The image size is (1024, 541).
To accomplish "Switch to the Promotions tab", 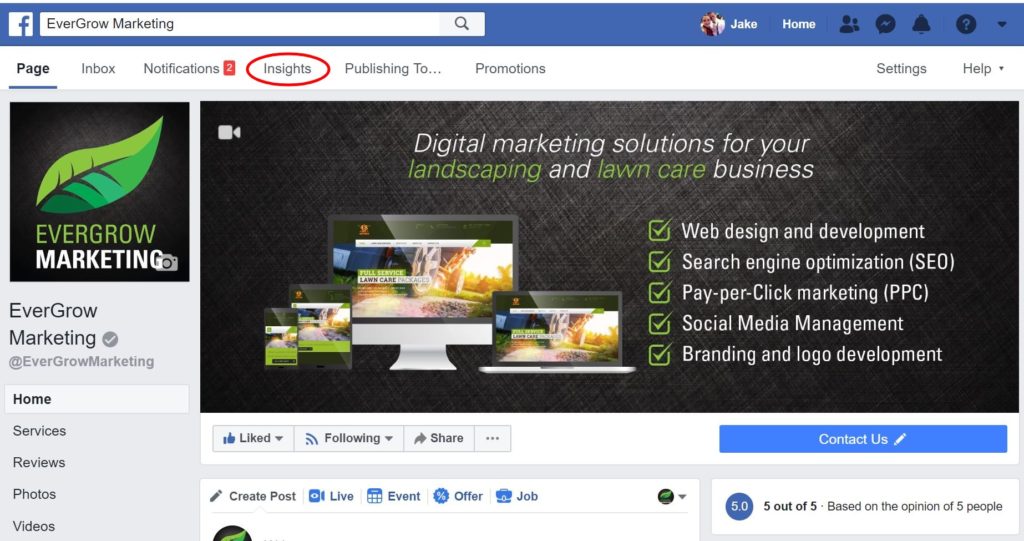I will point(510,69).
